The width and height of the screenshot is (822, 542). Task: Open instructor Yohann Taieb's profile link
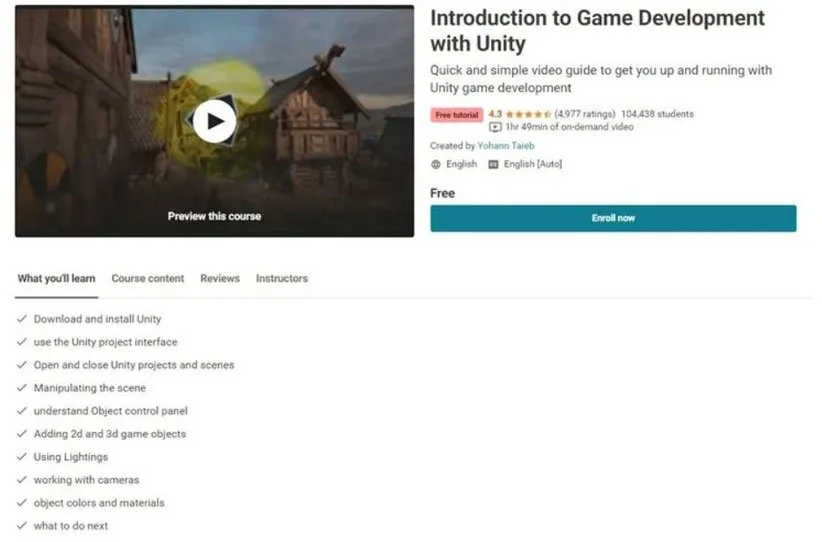point(506,146)
